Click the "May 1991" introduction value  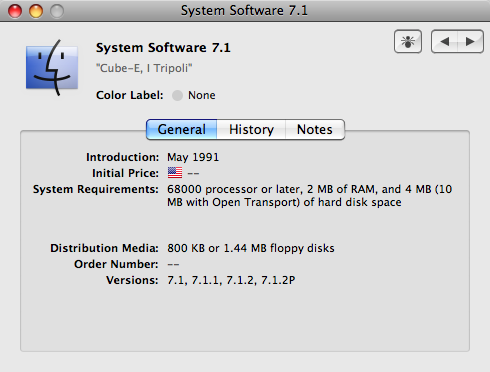click(193, 157)
